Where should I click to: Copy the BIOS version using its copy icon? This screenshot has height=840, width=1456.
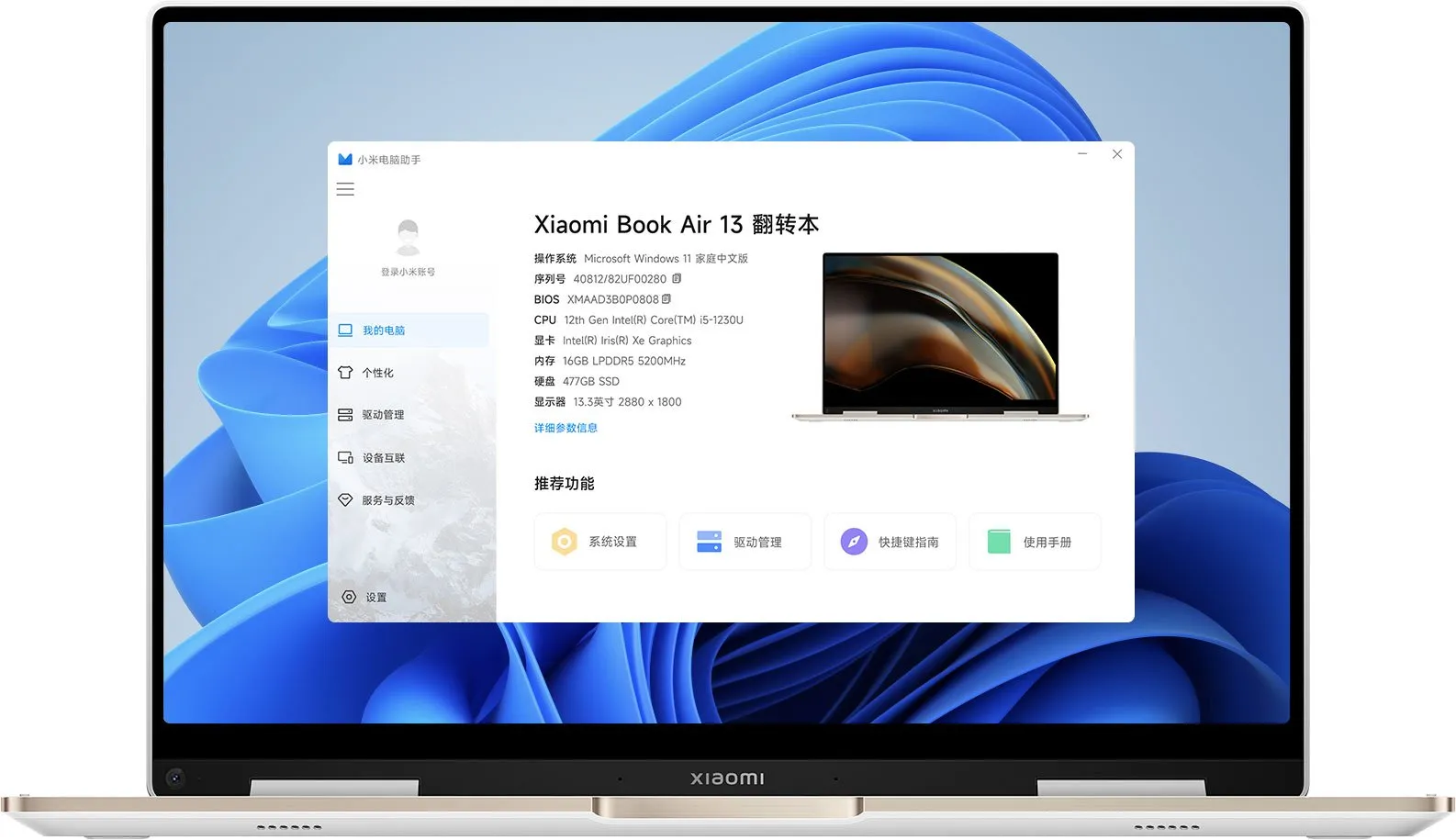coord(666,299)
